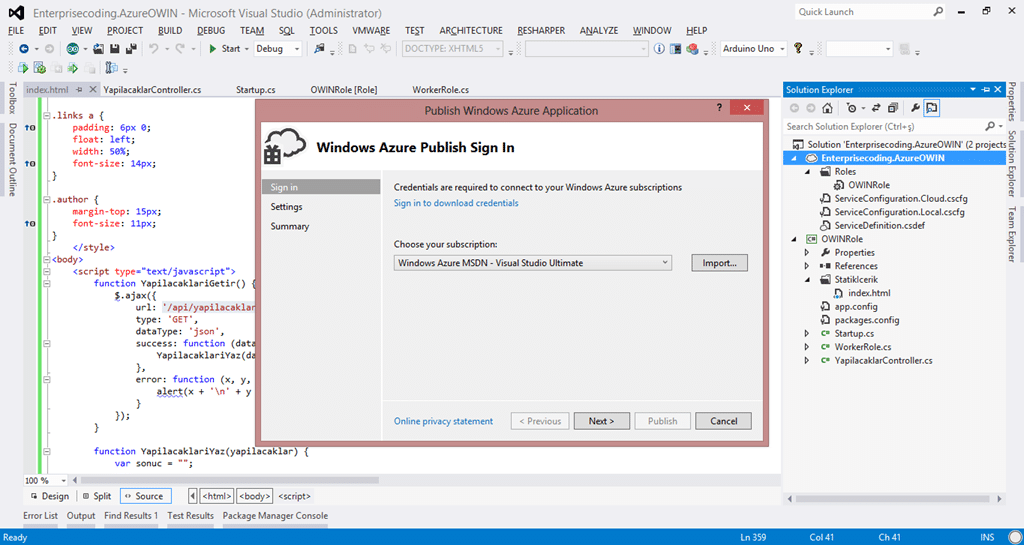Image resolution: width=1024 pixels, height=545 pixels.
Task: Click the Collapse All icon in Solution Explorer
Action: point(893,108)
